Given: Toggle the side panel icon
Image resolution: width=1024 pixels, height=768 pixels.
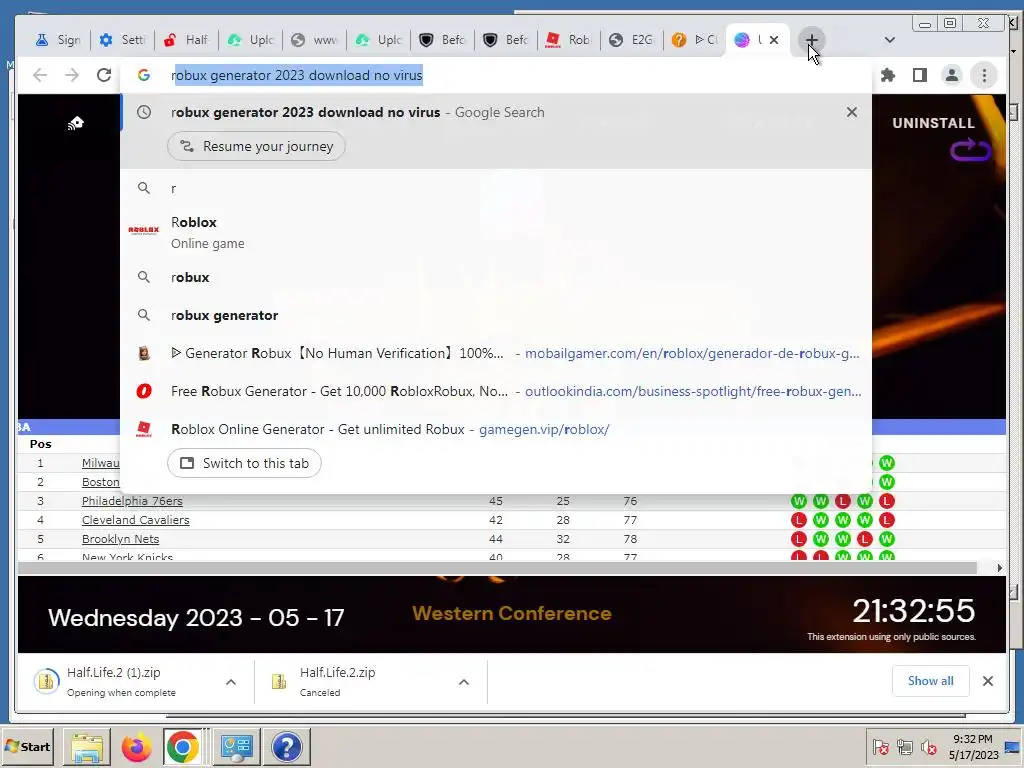Looking at the screenshot, I should click(x=920, y=75).
